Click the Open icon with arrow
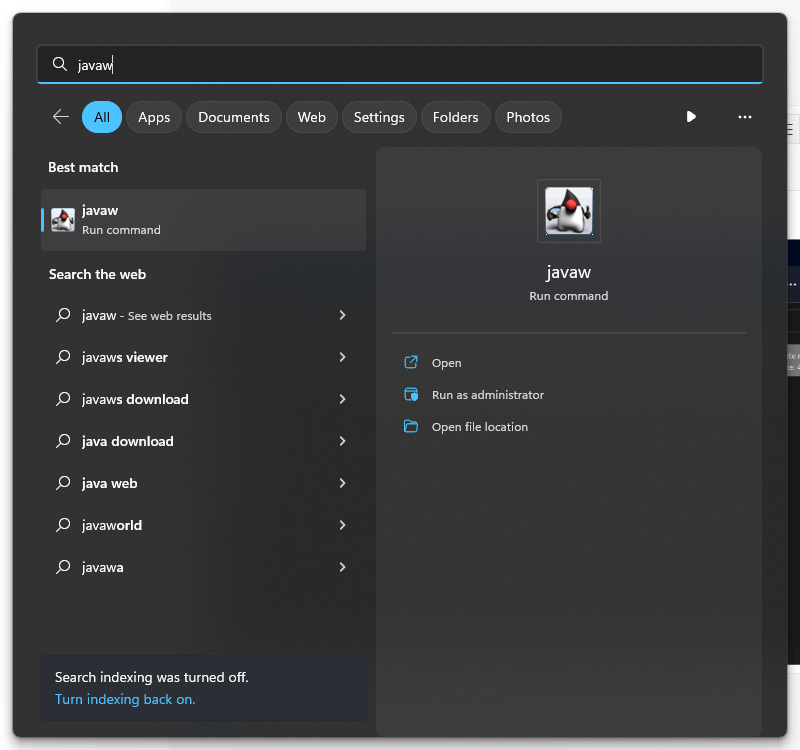The width and height of the screenshot is (800, 750). click(x=411, y=362)
